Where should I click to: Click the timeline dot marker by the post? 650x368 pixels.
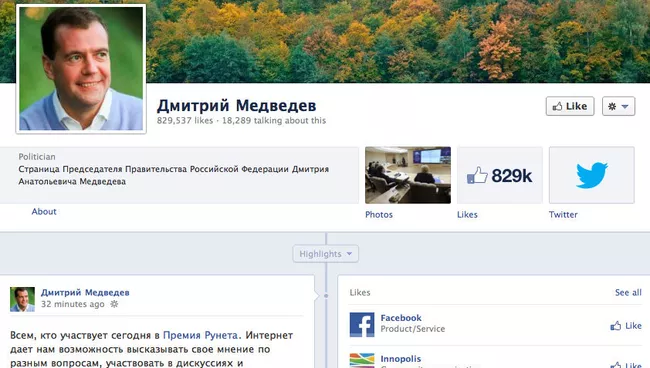click(326, 296)
